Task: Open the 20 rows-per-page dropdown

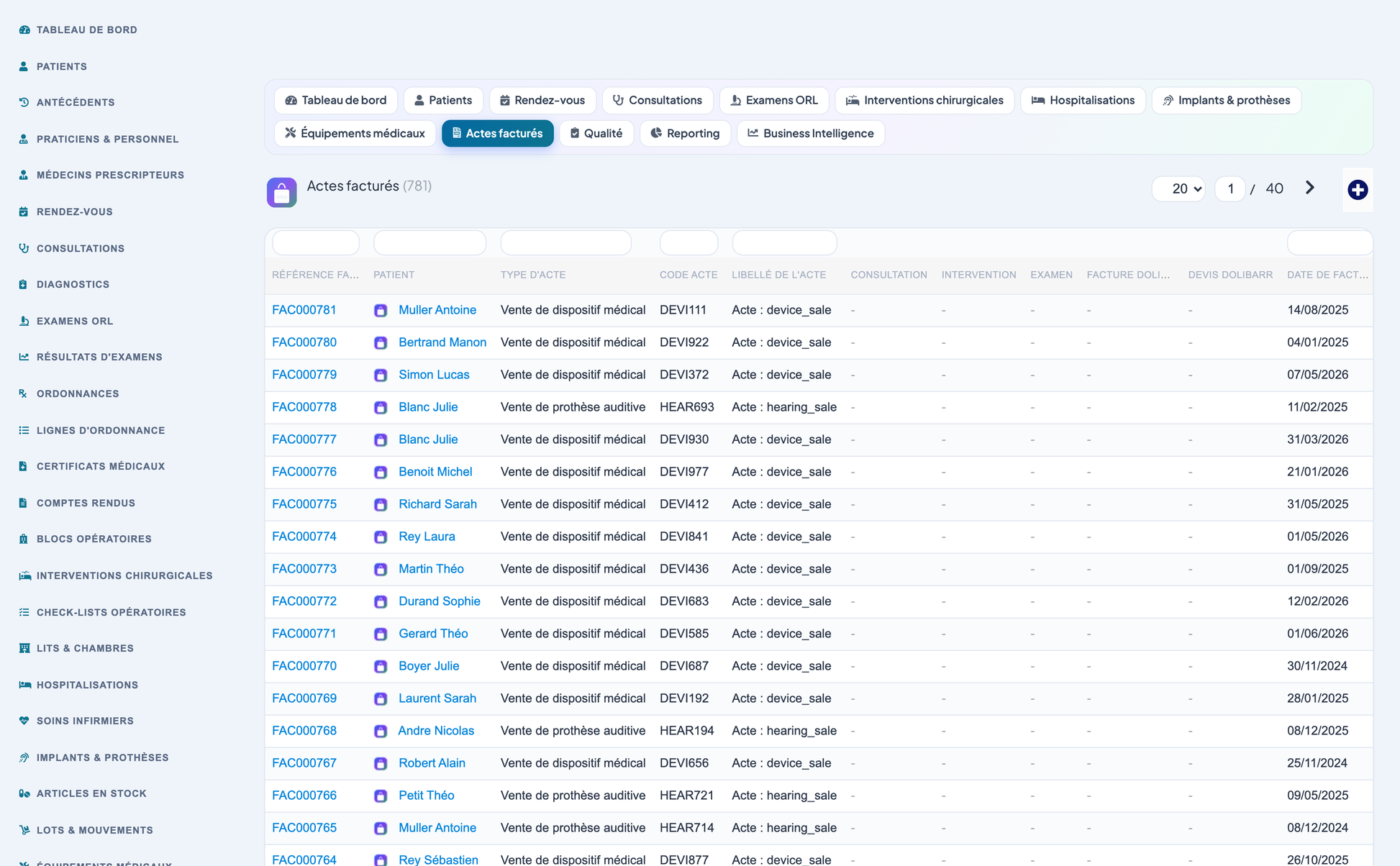Action: (1178, 188)
